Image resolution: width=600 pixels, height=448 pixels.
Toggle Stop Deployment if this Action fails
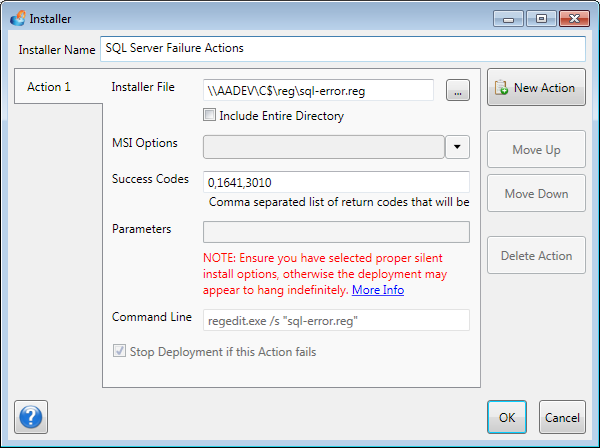tap(119, 351)
